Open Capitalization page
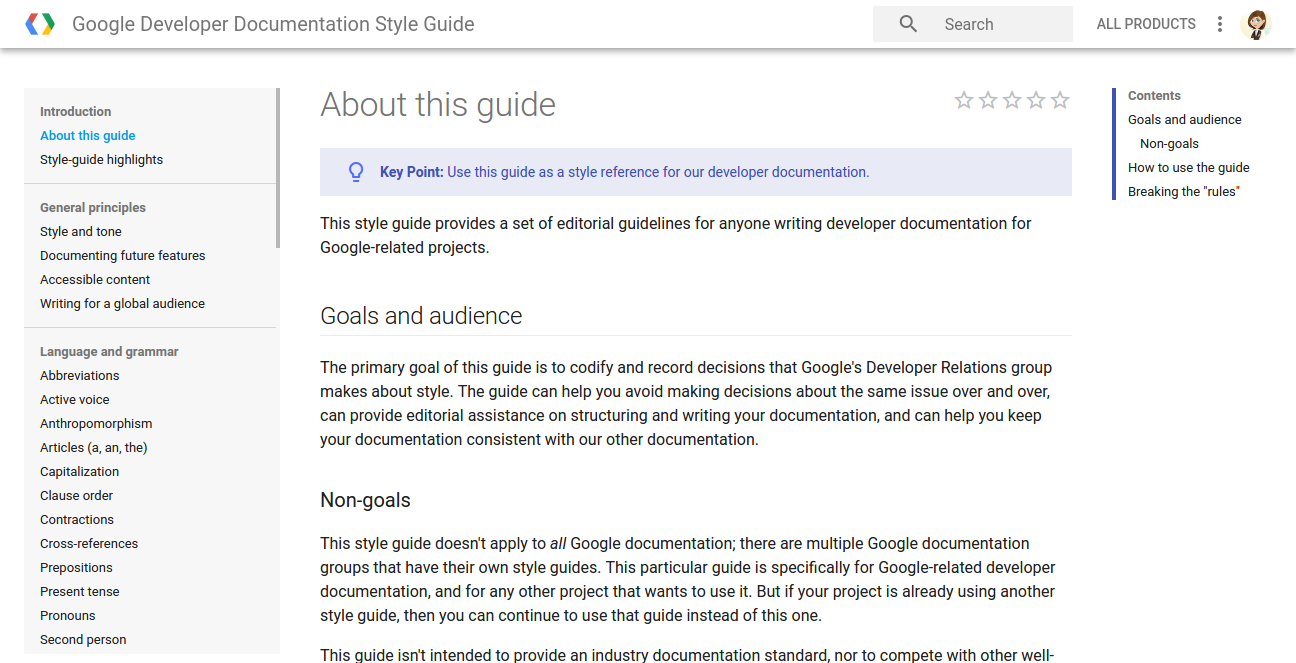This screenshot has width=1296, height=663. pos(80,472)
